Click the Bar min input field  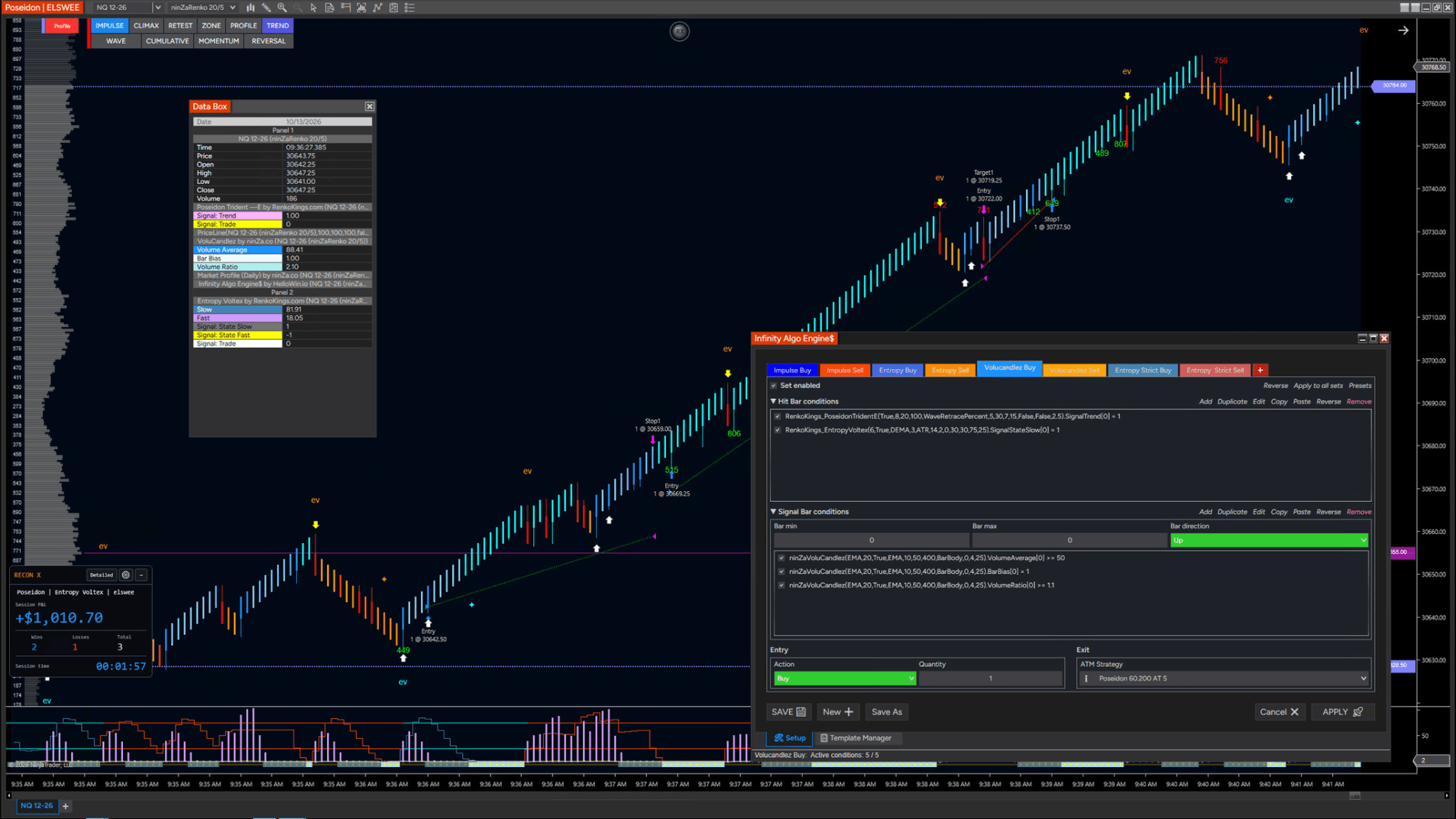pos(871,541)
